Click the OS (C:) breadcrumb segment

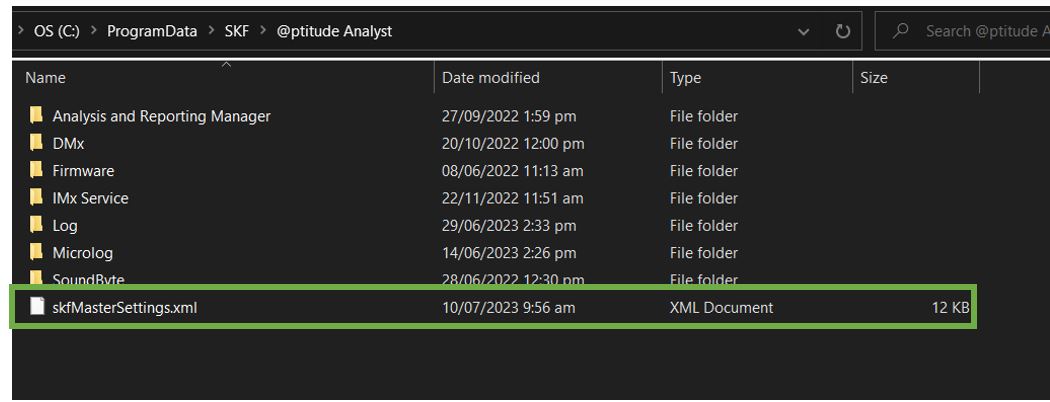tap(55, 31)
